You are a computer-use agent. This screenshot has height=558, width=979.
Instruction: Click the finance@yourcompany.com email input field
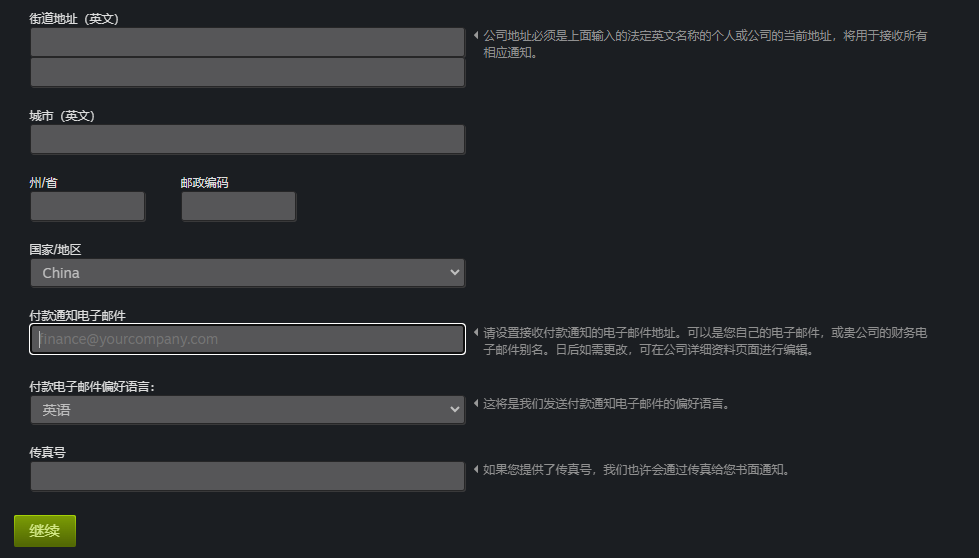(247, 339)
